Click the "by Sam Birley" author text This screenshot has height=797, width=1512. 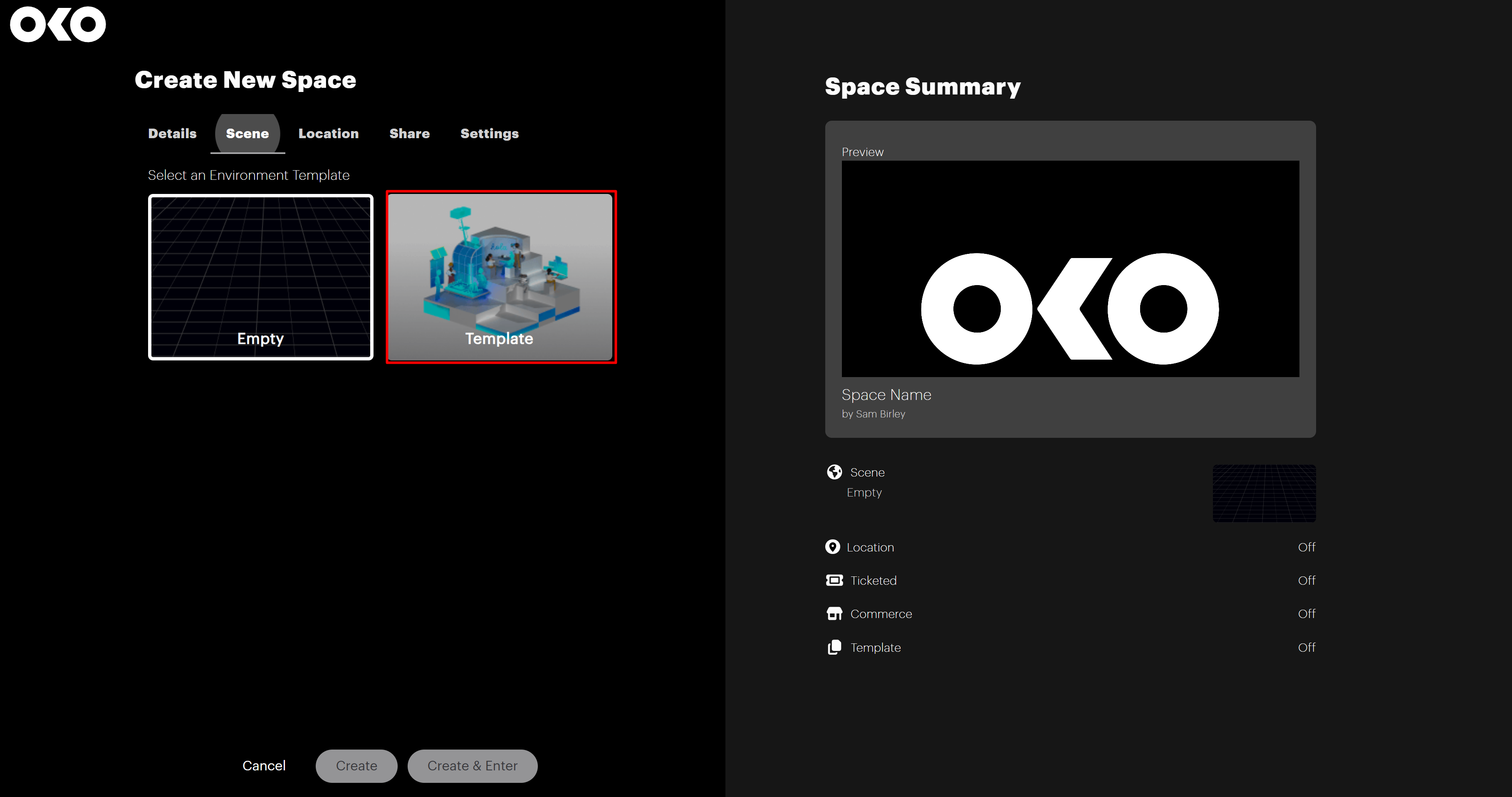coord(874,414)
